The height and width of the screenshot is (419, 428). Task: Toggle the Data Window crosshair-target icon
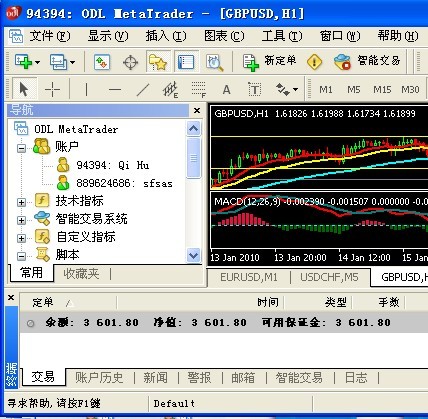pyautogui.click(x=130, y=62)
